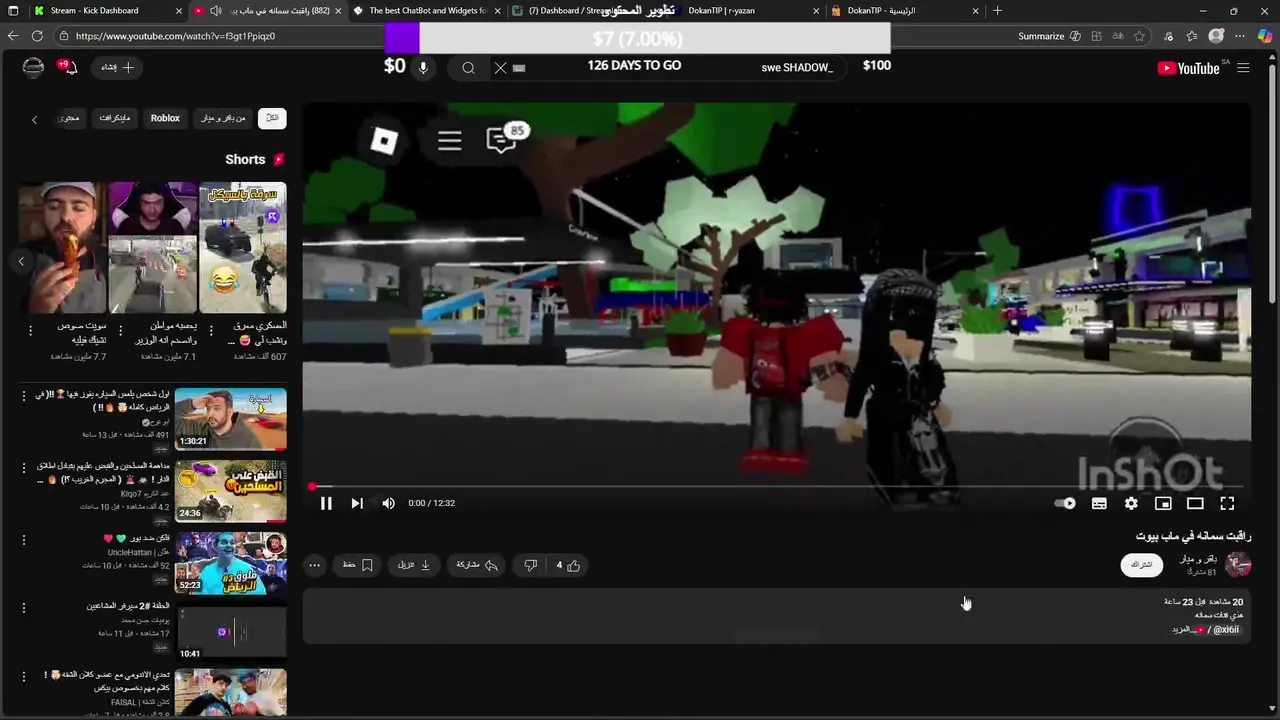Reload the page

tap(37, 36)
